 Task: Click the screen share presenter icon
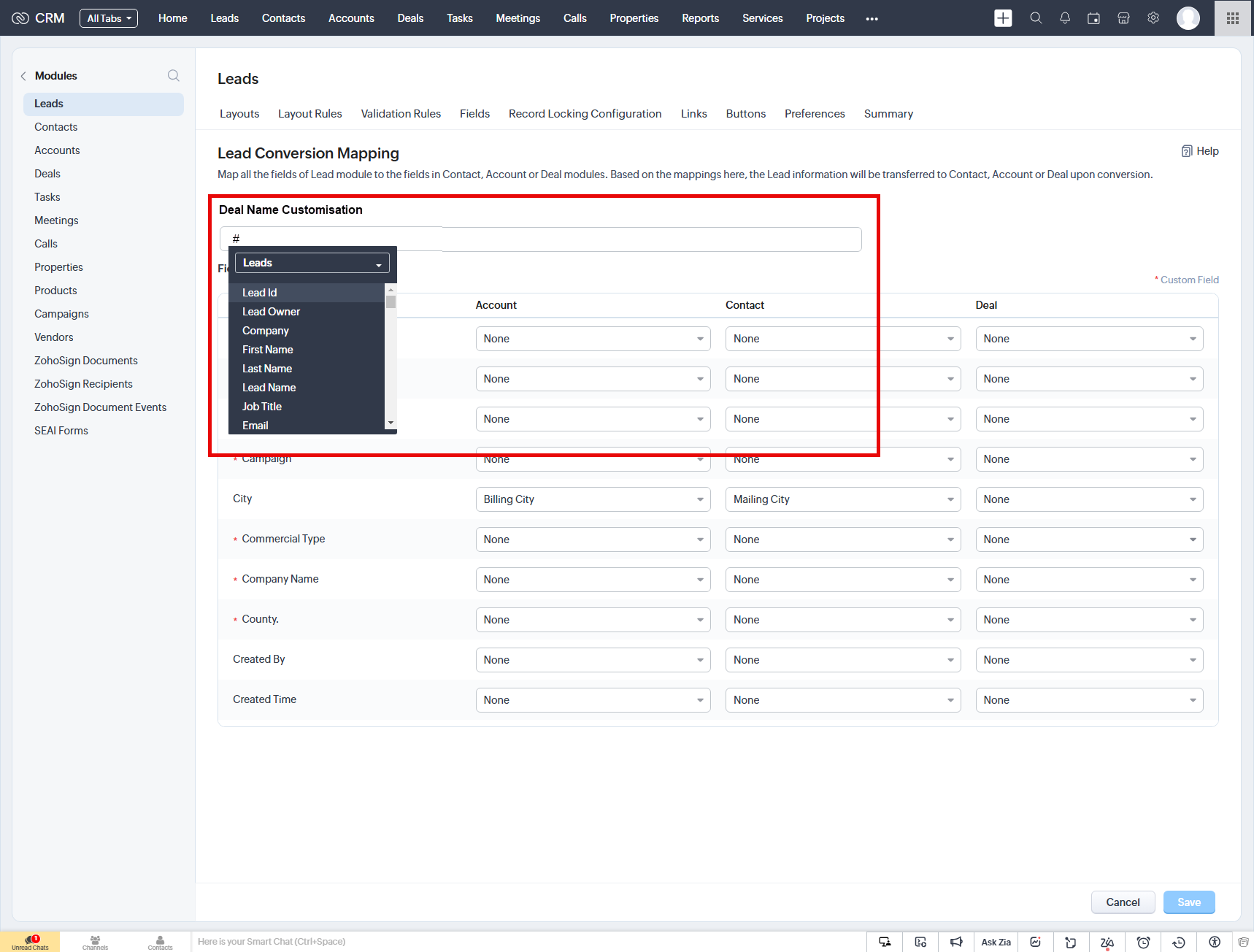pos(885,942)
